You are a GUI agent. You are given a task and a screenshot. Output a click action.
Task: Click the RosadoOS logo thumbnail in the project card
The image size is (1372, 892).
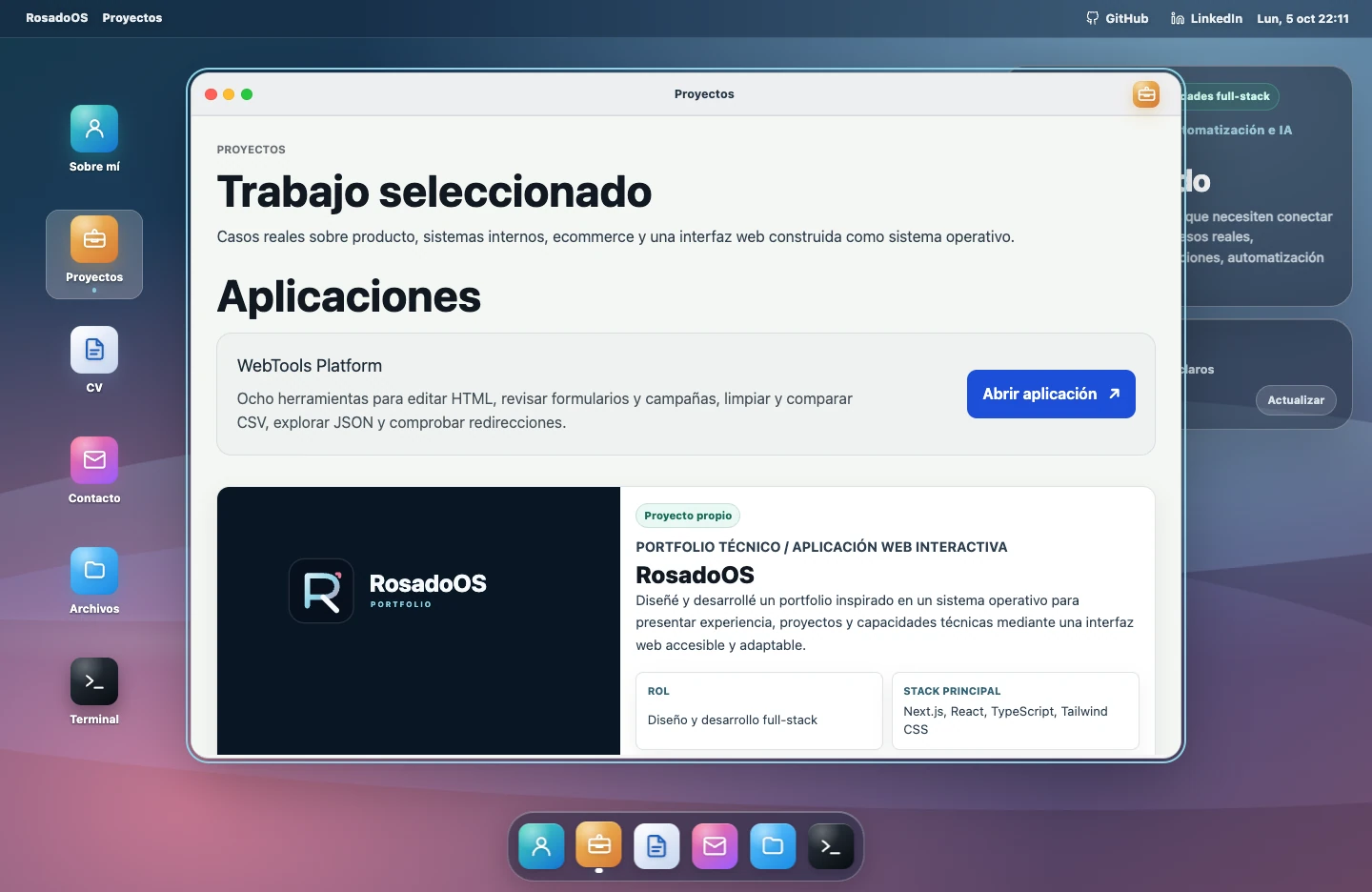(x=418, y=620)
